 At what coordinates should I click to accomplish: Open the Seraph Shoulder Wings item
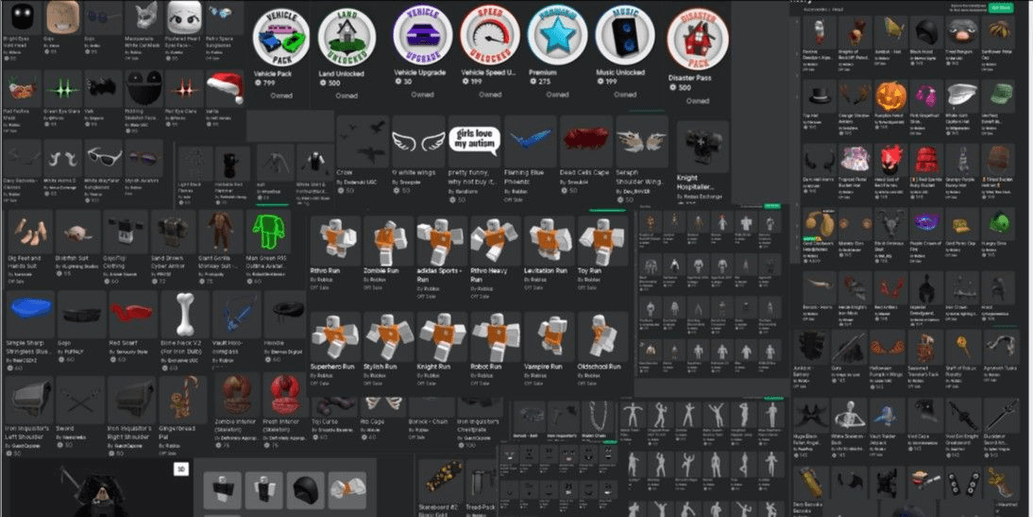point(642,142)
